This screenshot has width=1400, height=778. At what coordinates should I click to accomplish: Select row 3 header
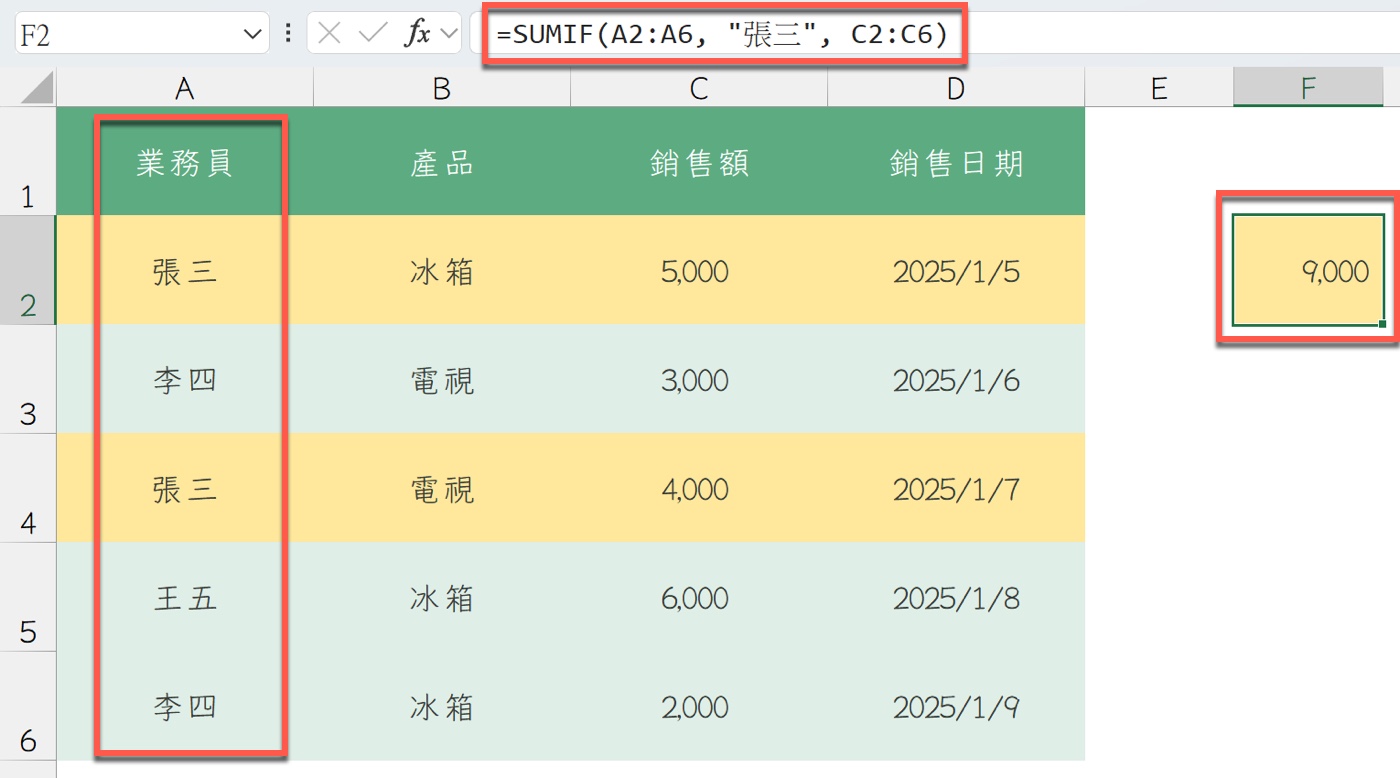pos(28,380)
